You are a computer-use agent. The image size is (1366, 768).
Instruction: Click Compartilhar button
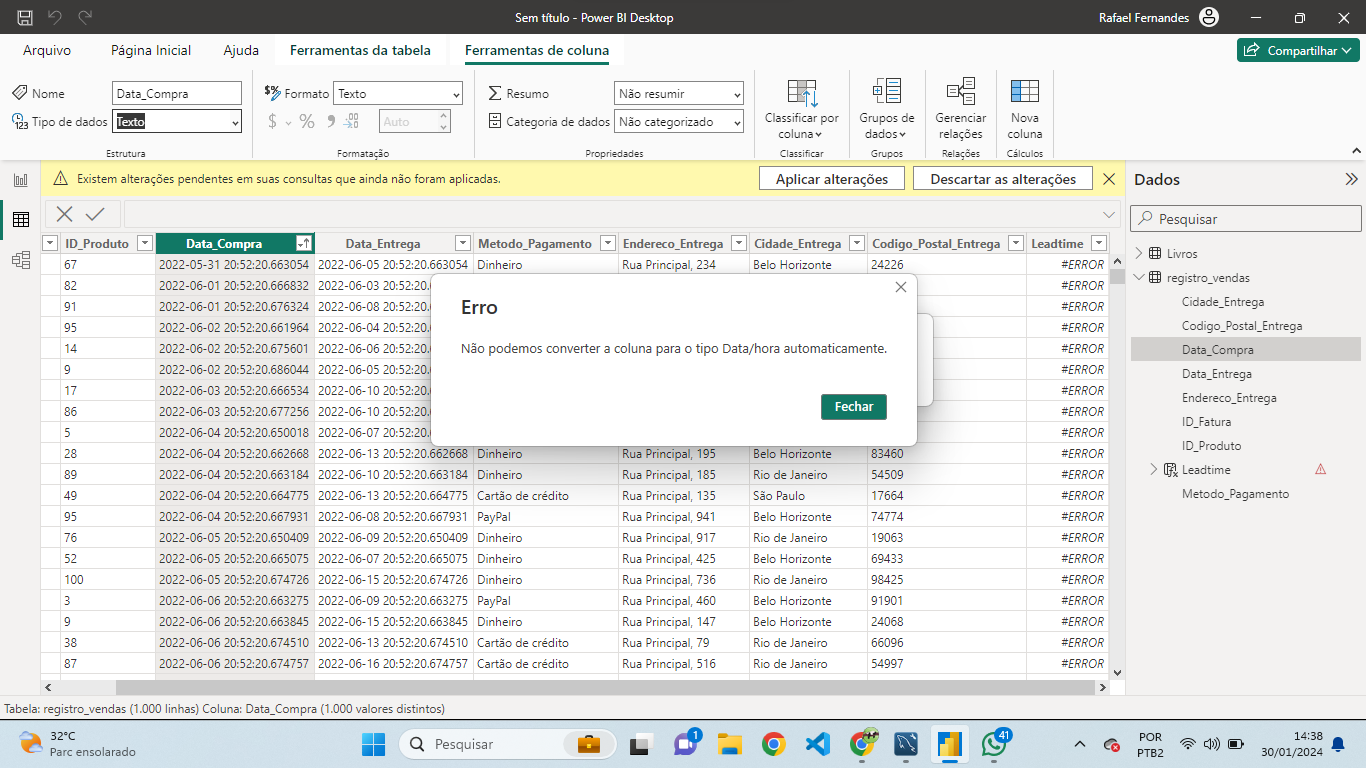click(1298, 50)
